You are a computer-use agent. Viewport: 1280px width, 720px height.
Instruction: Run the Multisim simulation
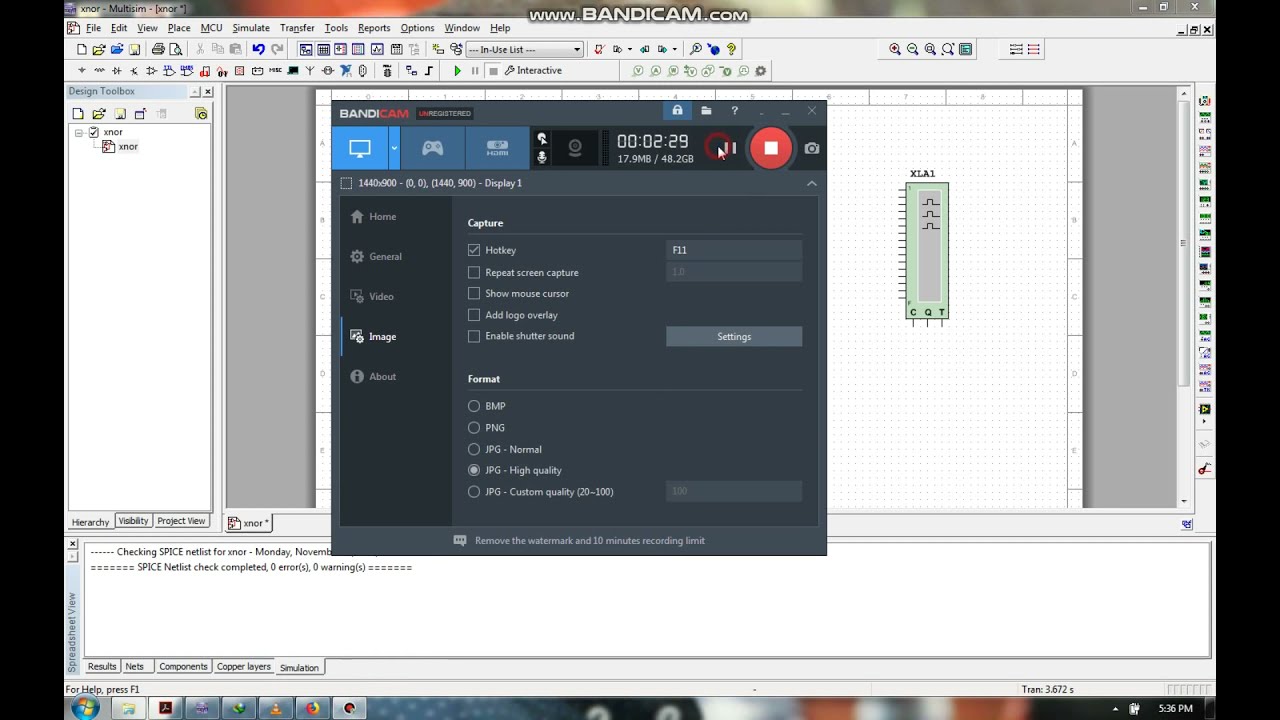[457, 71]
